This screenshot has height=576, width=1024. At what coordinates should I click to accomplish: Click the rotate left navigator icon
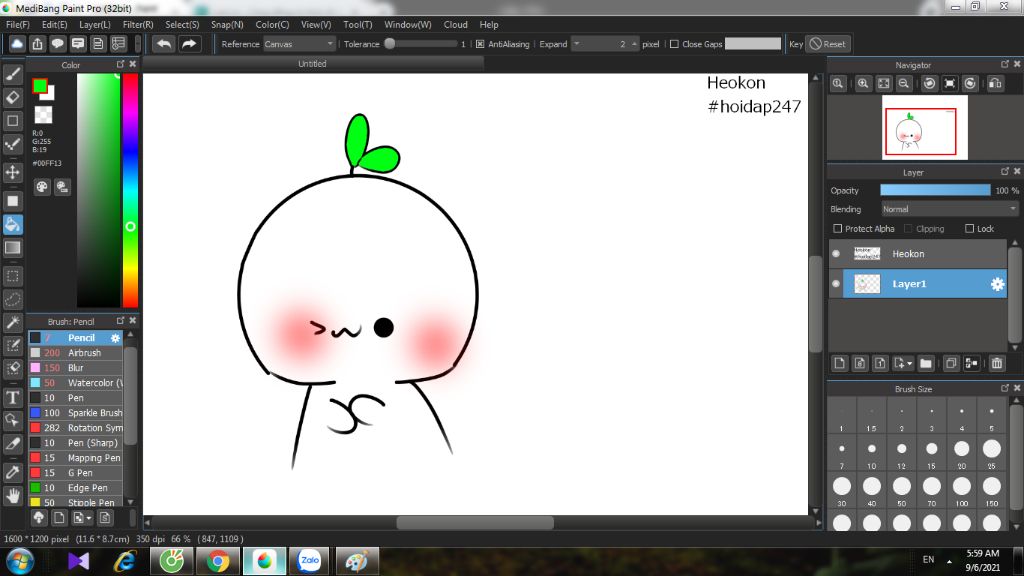tap(929, 84)
